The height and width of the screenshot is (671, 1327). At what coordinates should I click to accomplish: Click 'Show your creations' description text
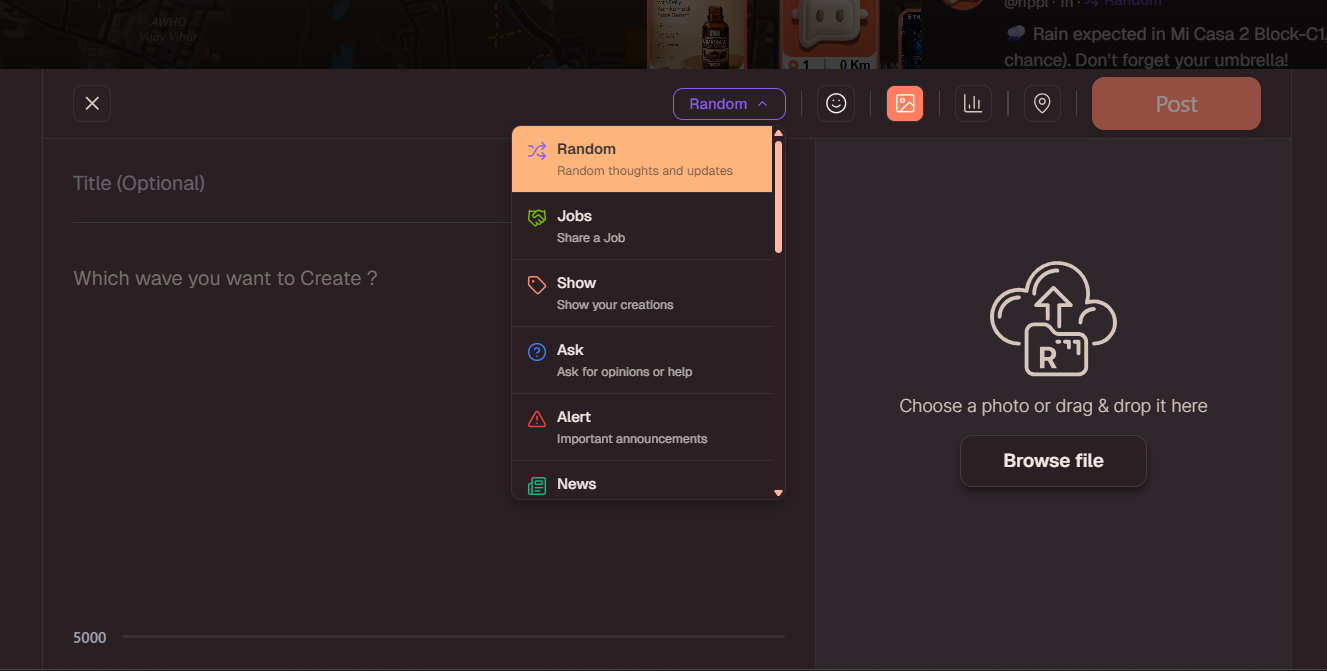(615, 305)
